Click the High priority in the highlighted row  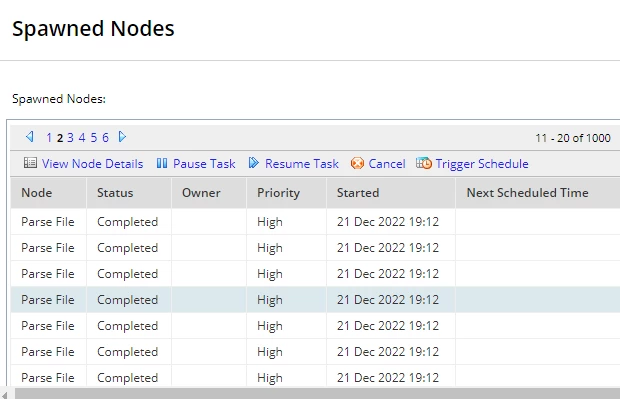pyautogui.click(x=270, y=300)
